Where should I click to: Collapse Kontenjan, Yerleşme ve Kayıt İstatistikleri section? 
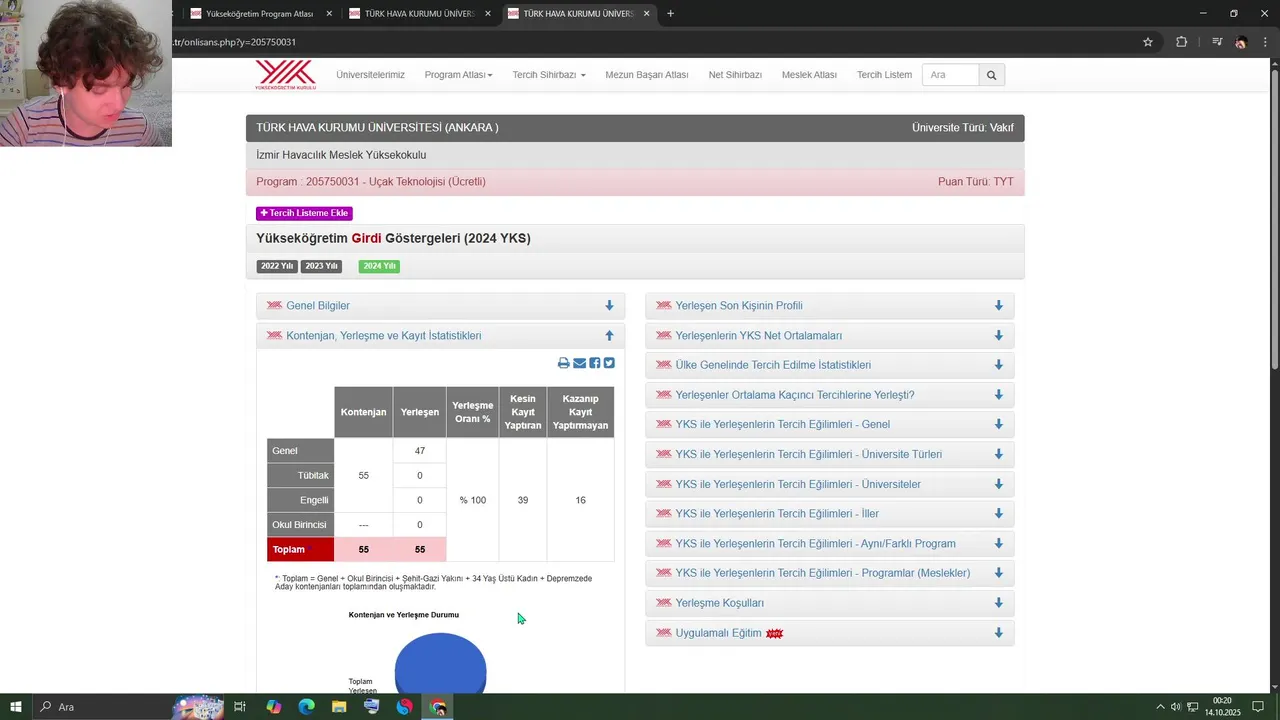(440, 336)
